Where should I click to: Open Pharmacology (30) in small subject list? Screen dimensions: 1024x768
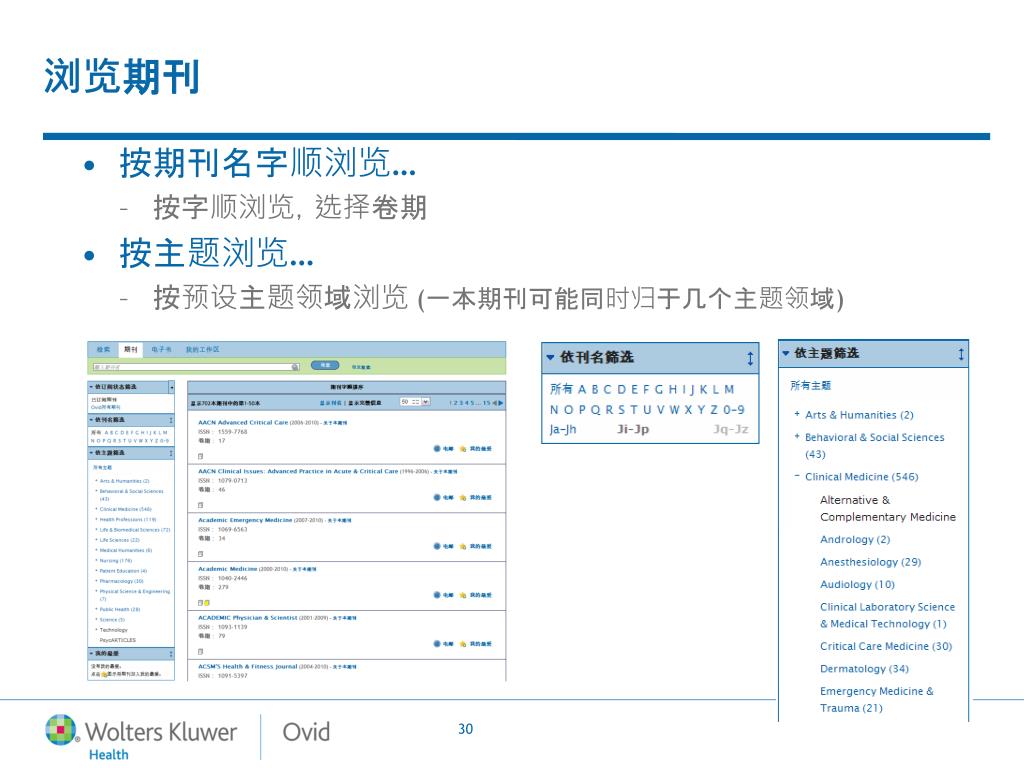pyautogui.click(x=121, y=581)
